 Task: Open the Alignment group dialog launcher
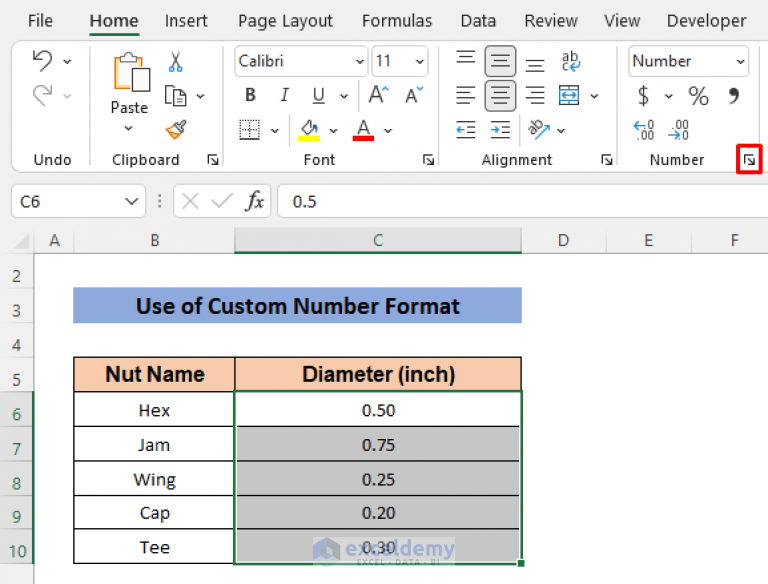pos(607,160)
